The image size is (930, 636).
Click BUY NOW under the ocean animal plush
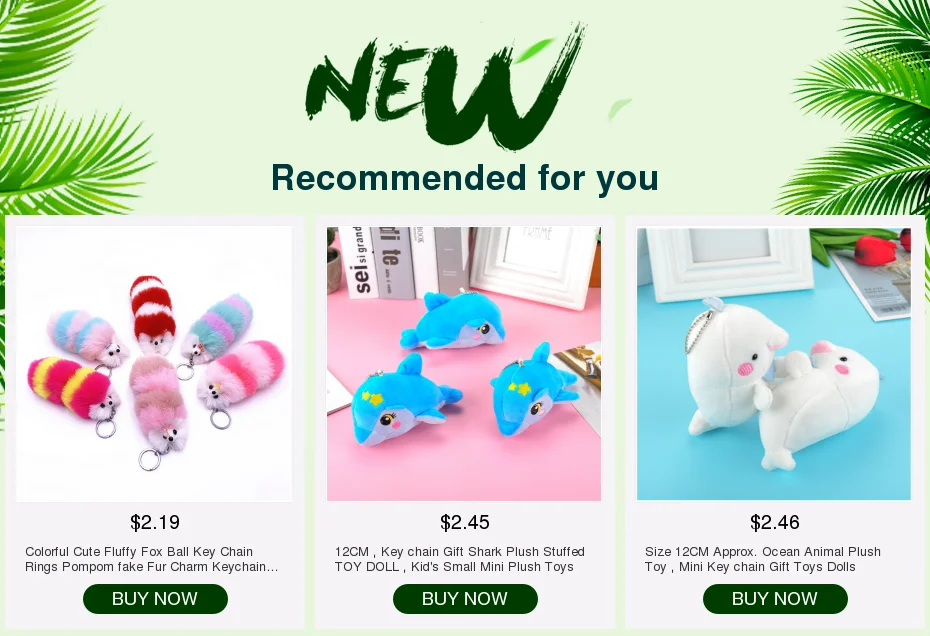point(775,599)
